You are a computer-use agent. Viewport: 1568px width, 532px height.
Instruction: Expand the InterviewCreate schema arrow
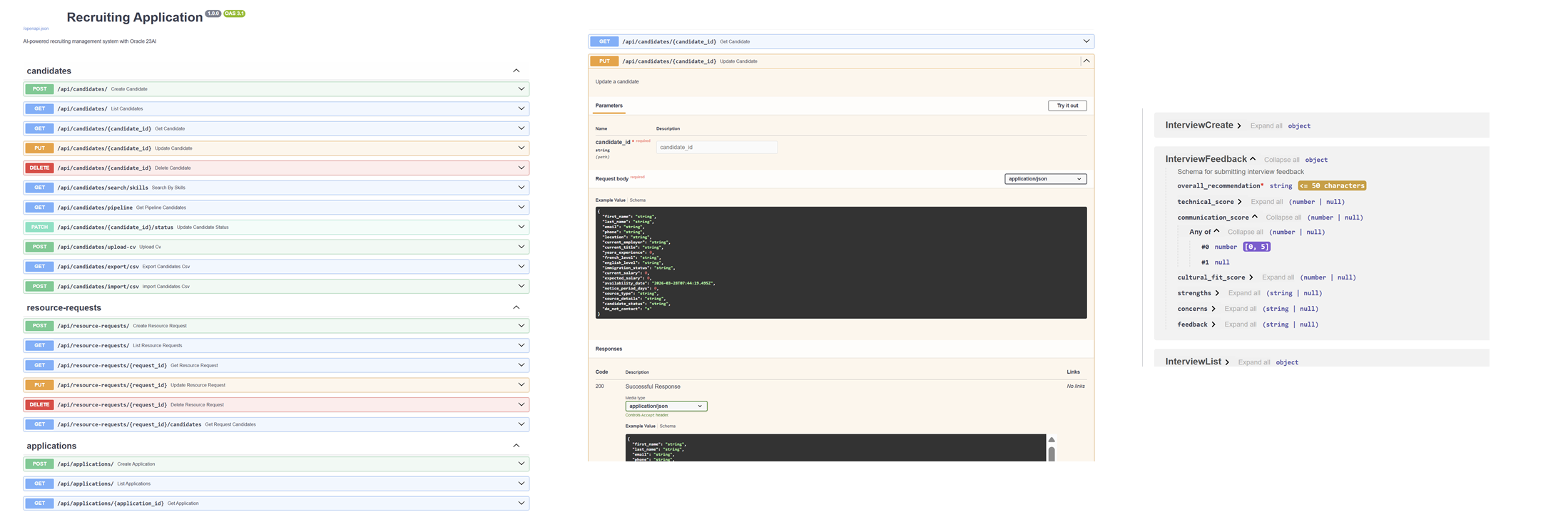tap(1239, 126)
